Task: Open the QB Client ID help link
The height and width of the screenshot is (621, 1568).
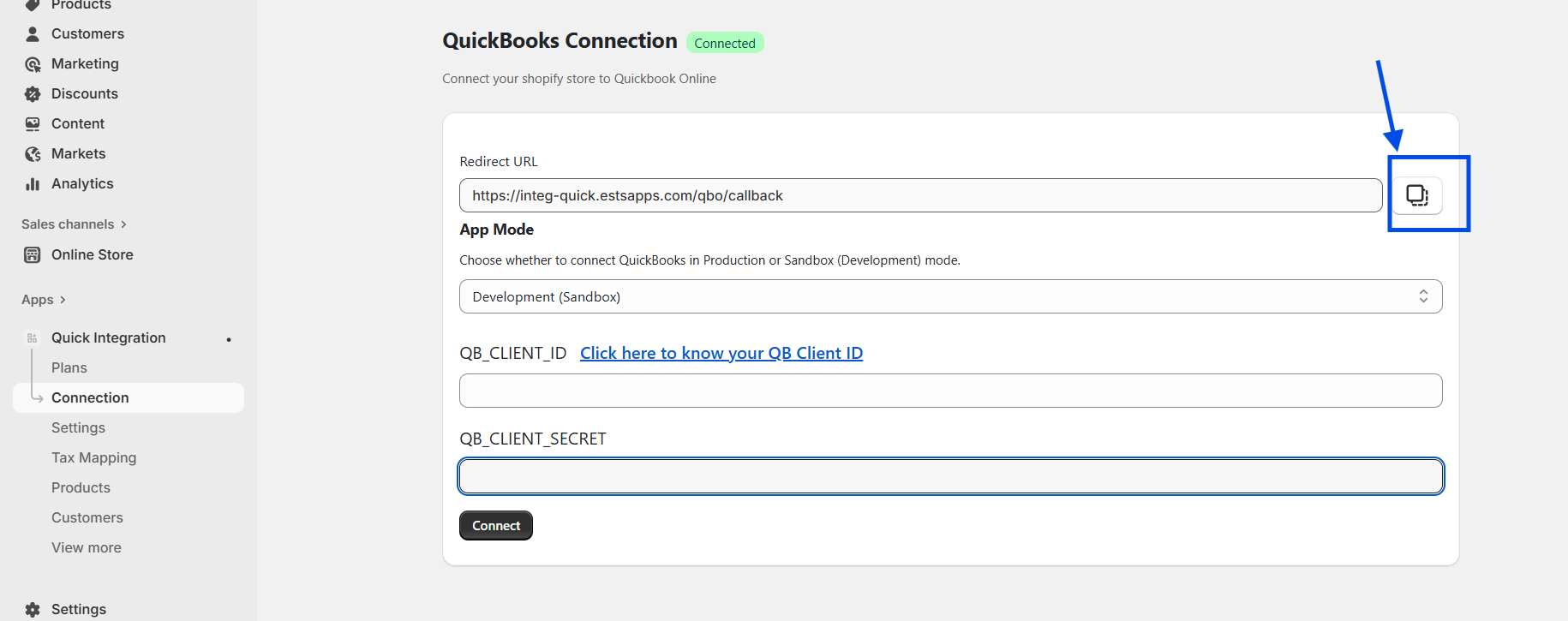Action: 721,353
